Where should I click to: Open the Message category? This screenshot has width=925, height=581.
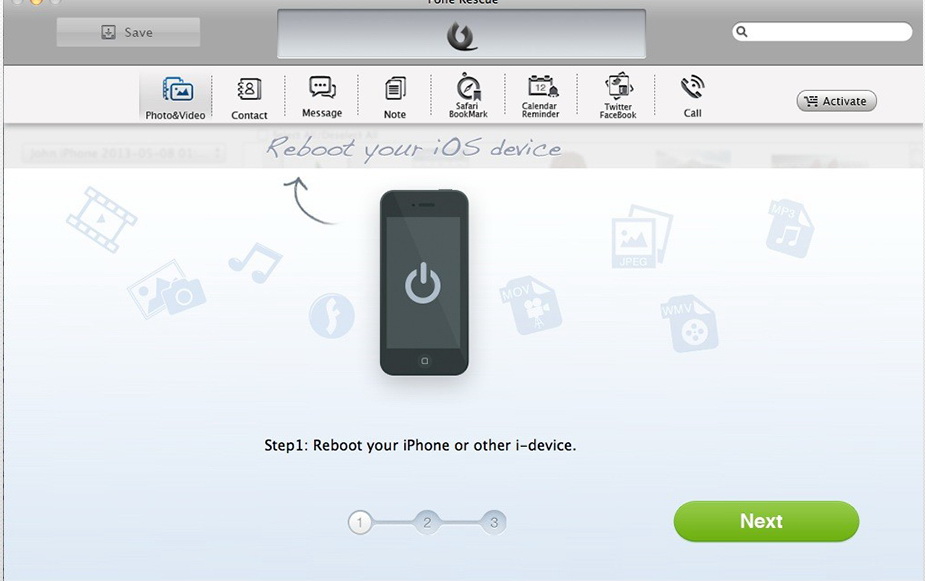322,97
